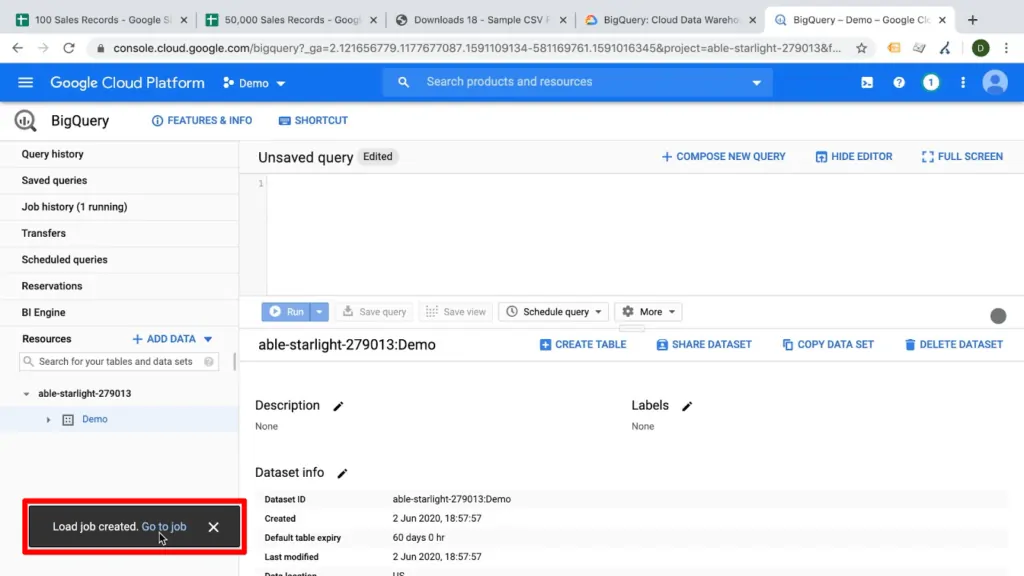Edit the Description pencil icon

(x=337, y=406)
